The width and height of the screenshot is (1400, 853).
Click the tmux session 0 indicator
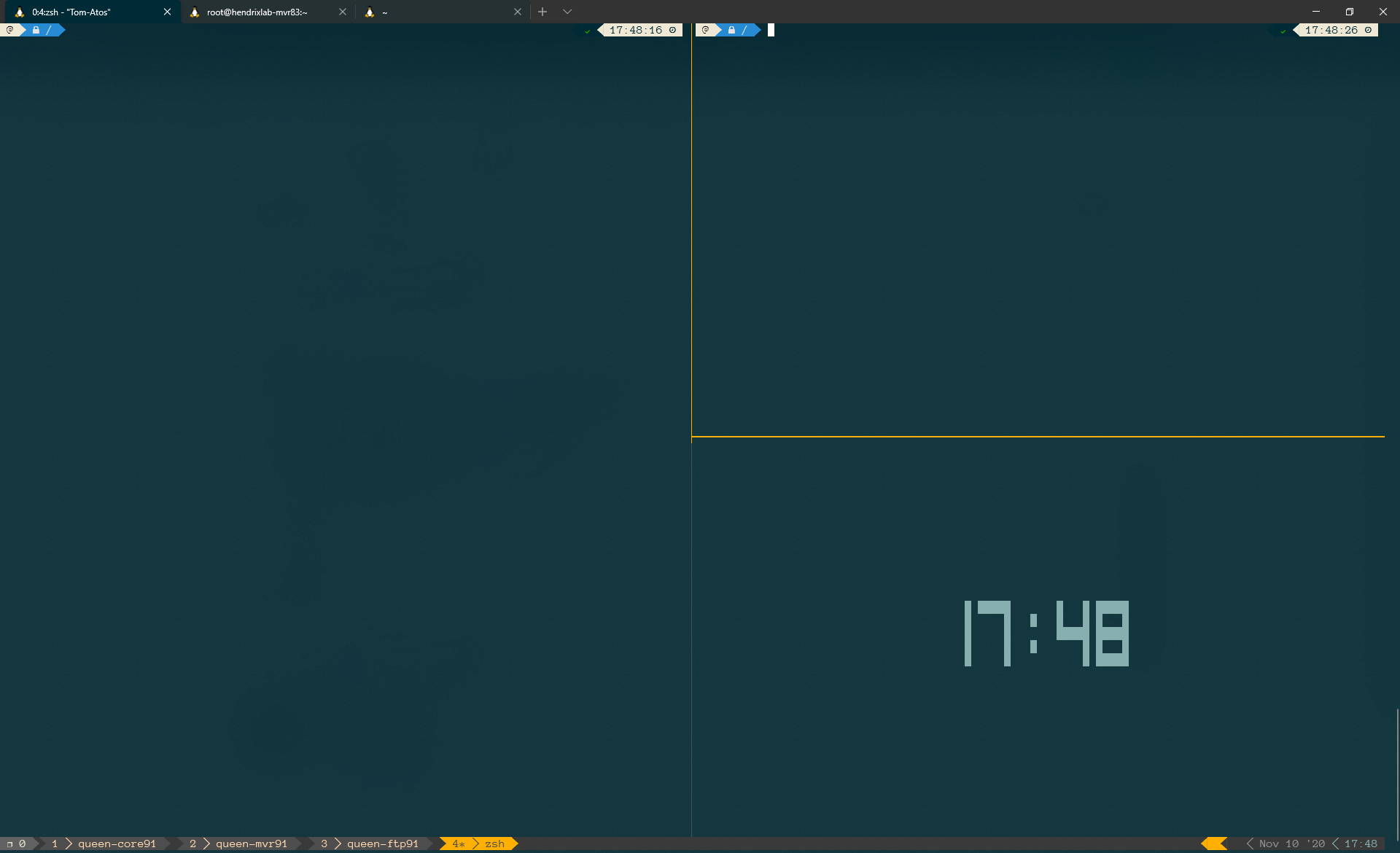[17, 844]
